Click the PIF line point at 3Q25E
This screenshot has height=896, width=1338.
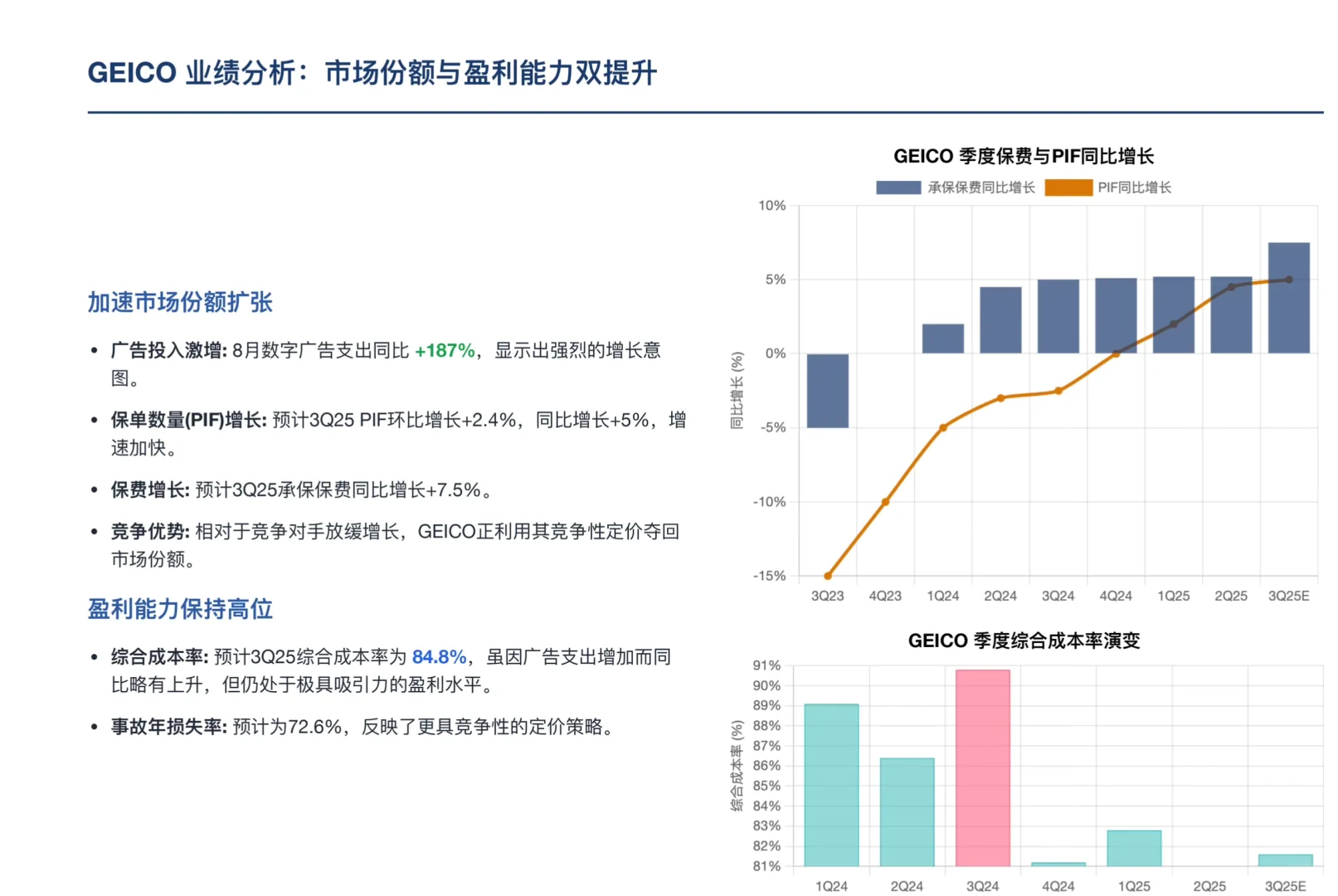click(1289, 280)
